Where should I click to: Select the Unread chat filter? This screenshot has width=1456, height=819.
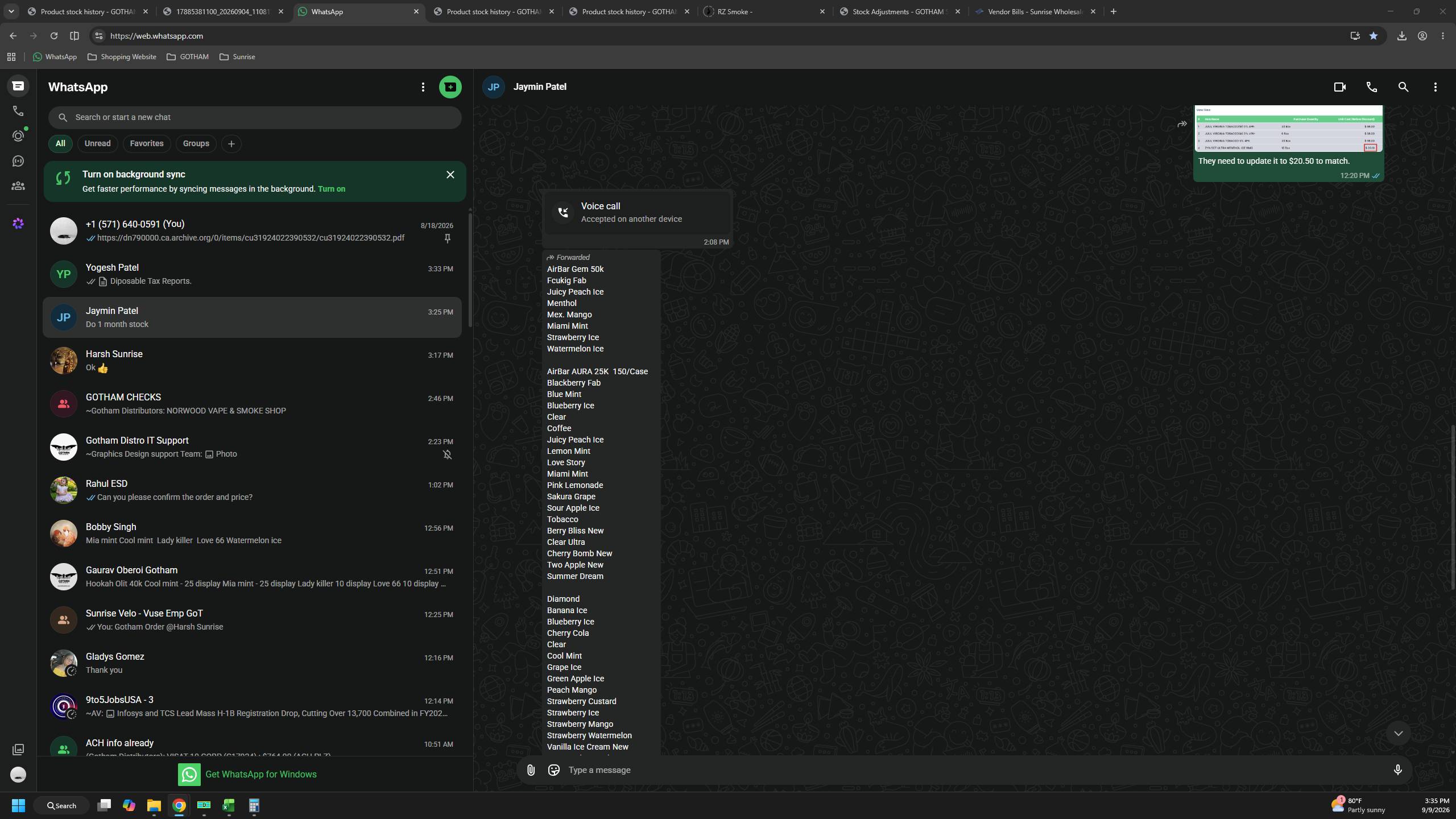point(97,144)
